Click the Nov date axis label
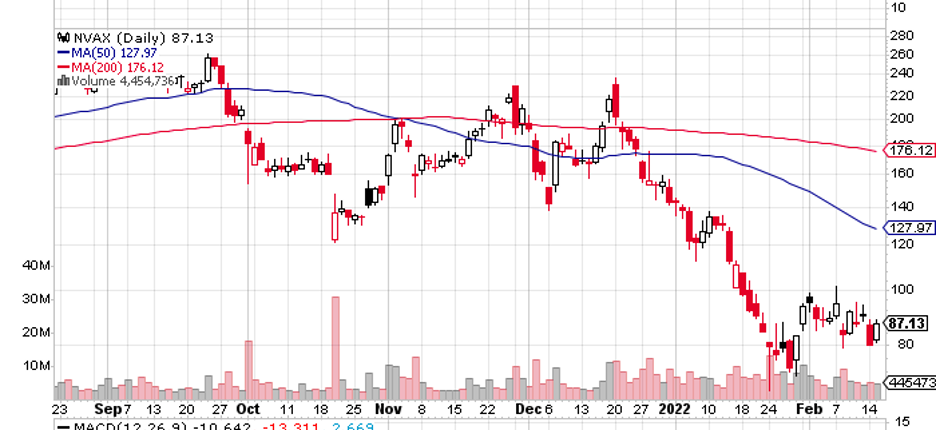The width and height of the screenshot is (936, 430). (x=388, y=409)
